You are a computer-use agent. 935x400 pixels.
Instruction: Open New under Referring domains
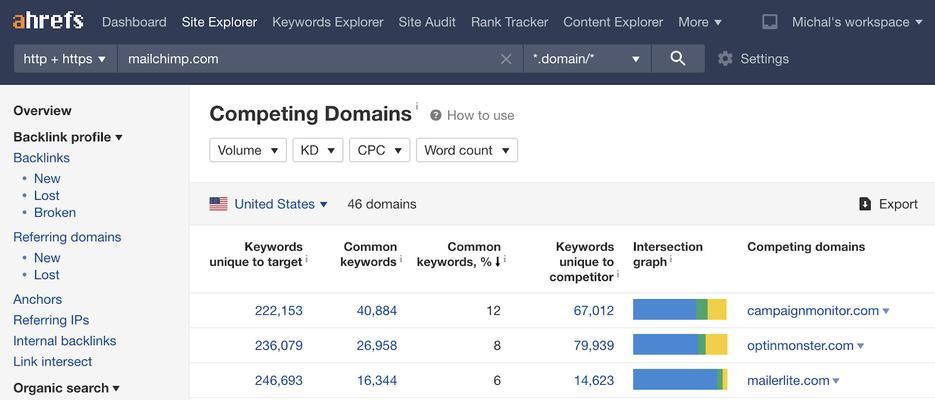click(47, 258)
